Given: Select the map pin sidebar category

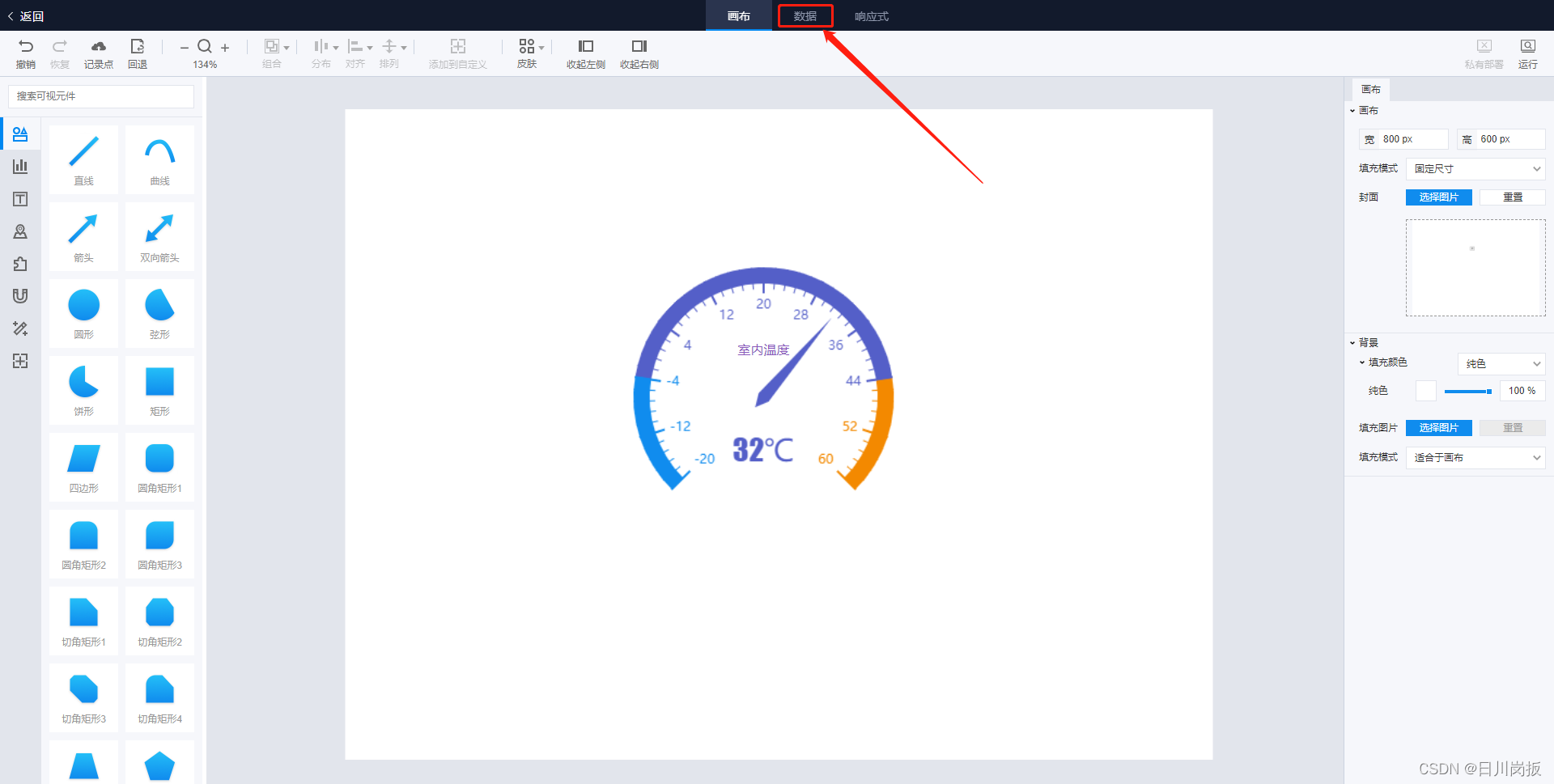Looking at the screenshot, I should coord(20,231).
